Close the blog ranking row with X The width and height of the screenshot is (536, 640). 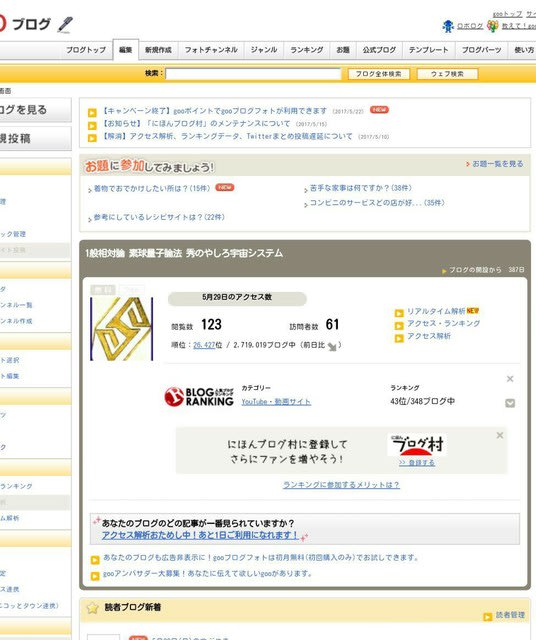(x=510, y=379)
